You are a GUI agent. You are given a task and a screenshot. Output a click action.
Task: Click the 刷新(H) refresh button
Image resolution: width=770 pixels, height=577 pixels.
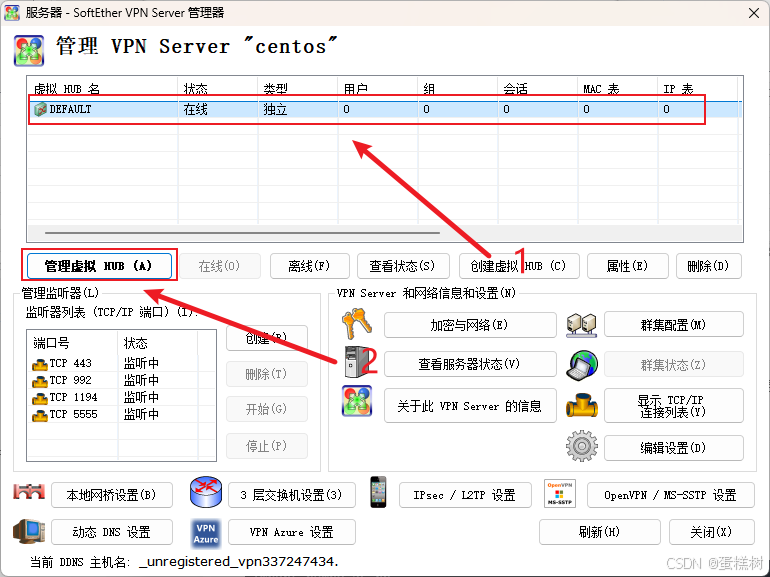coord(600,532)
